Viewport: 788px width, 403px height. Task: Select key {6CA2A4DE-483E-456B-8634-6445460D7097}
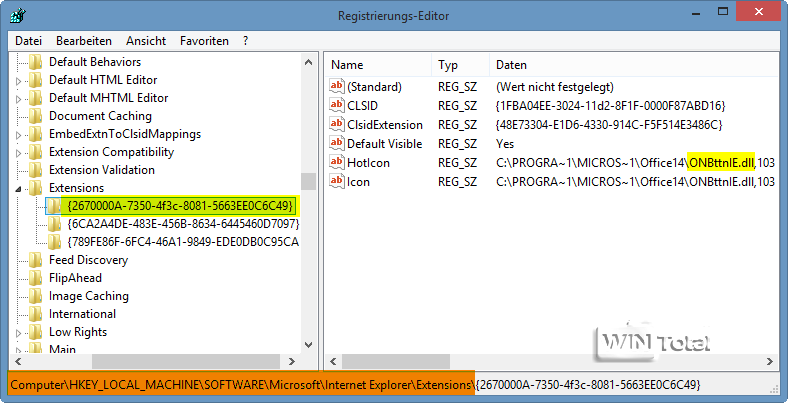182,224
